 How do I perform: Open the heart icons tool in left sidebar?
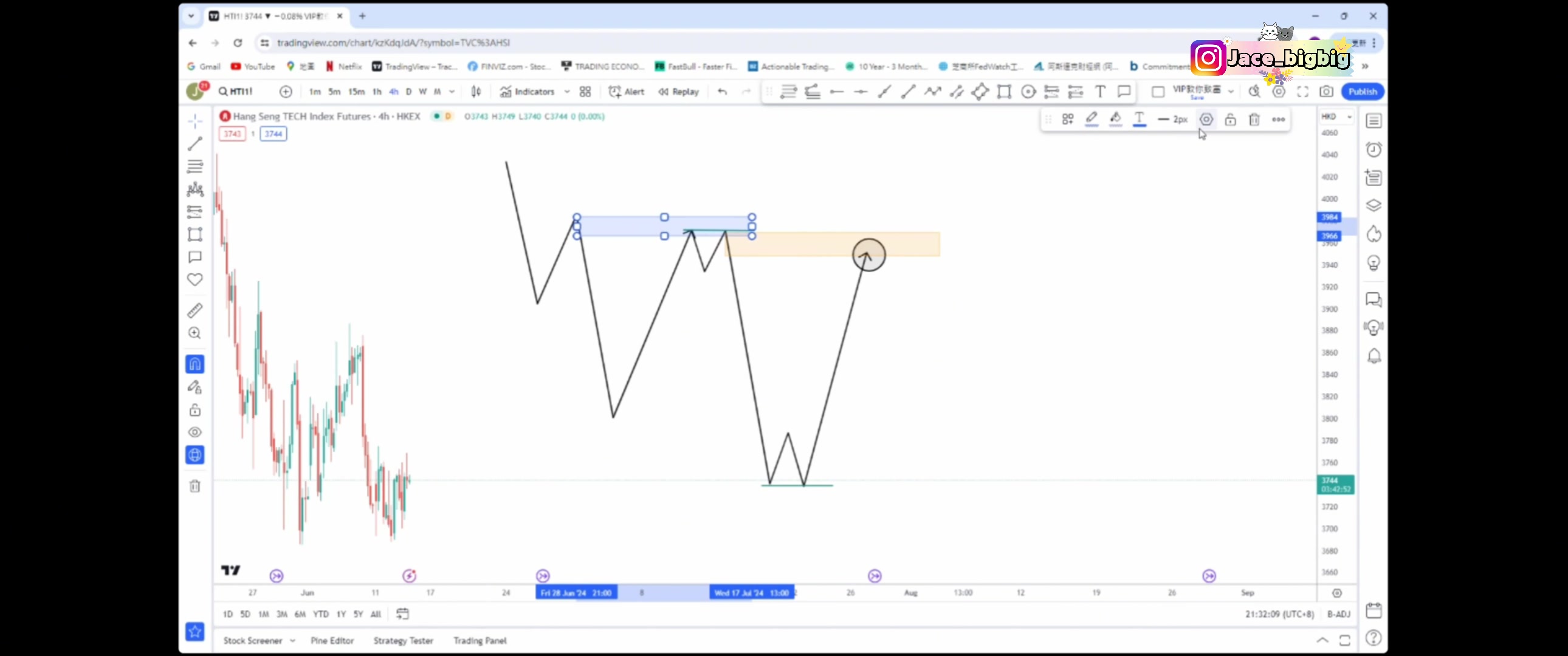point(194,279)
